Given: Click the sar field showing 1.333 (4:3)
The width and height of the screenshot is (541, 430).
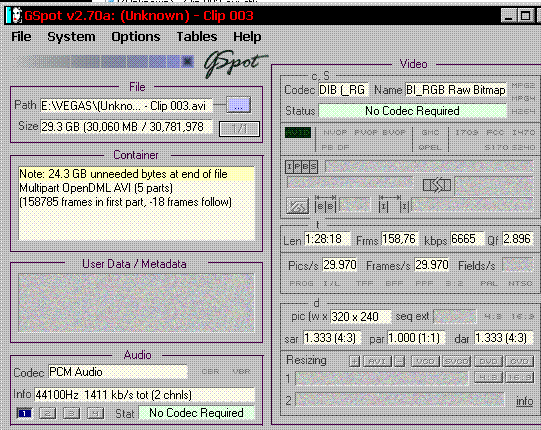Looking at the screenshot, I should [x=332, y=338].
